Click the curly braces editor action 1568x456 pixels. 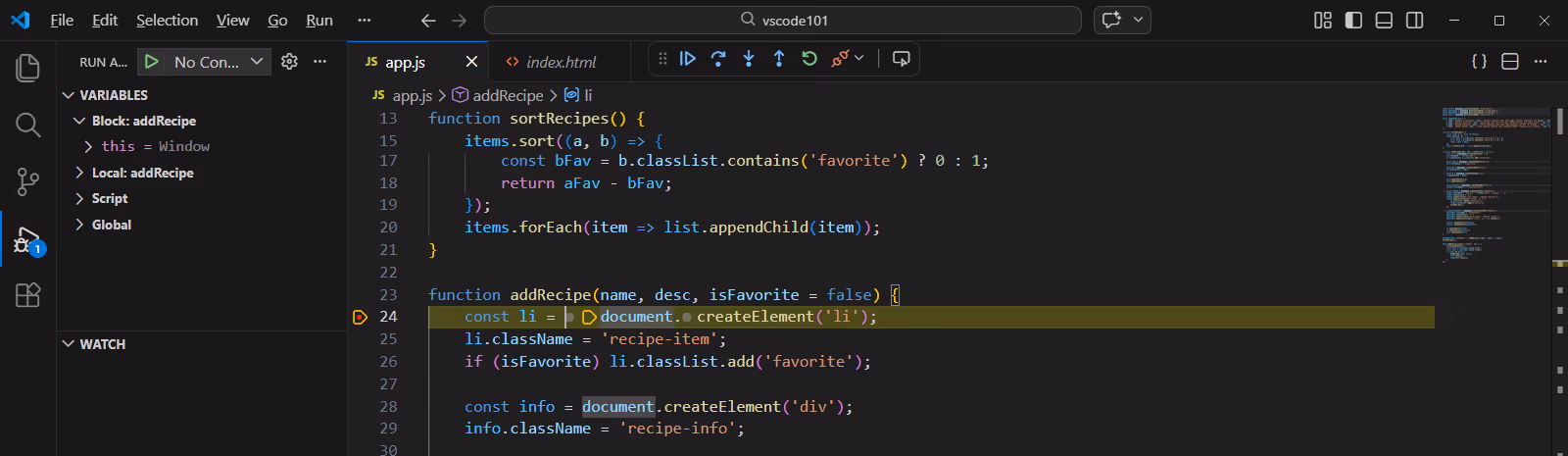1480,62
